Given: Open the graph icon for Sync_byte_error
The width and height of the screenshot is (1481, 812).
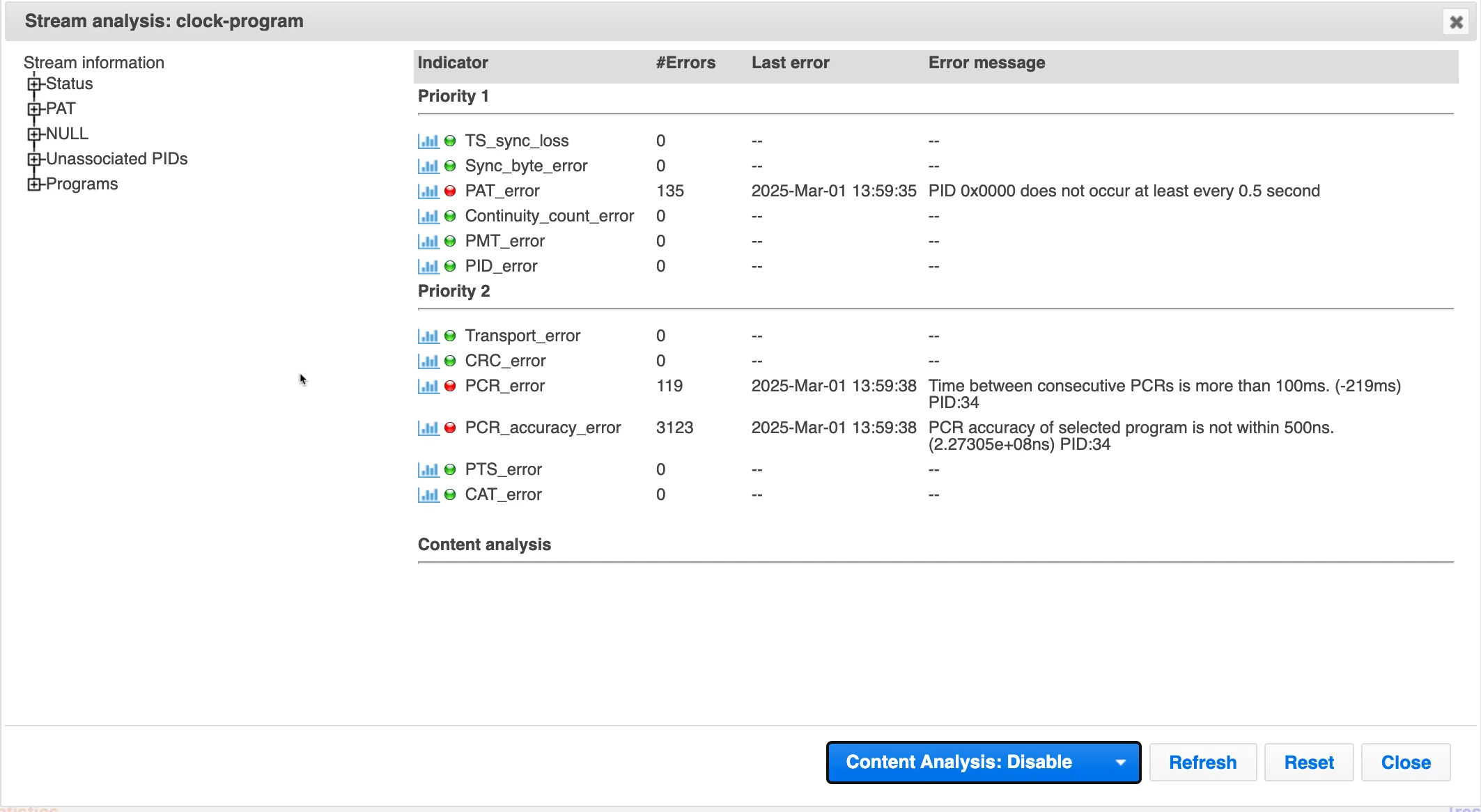Looking at the screenshot, I should (x=428, y=166).
